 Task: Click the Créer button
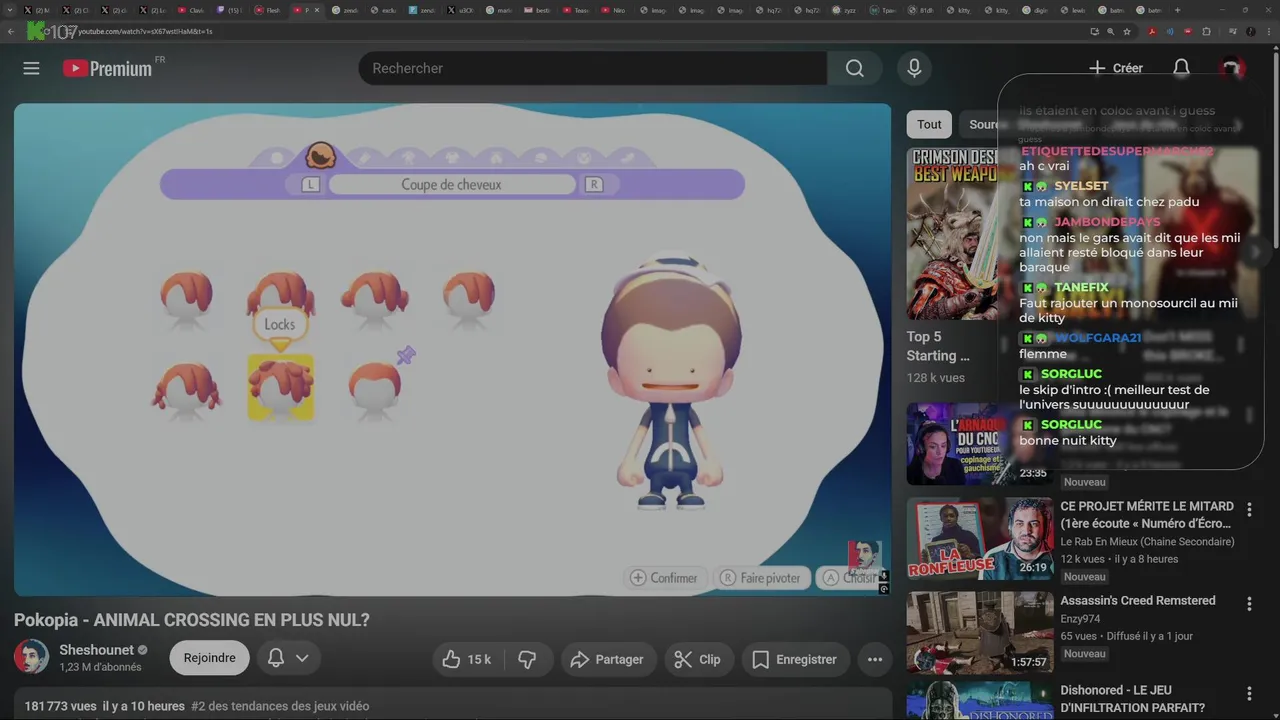pos(1115,68)
